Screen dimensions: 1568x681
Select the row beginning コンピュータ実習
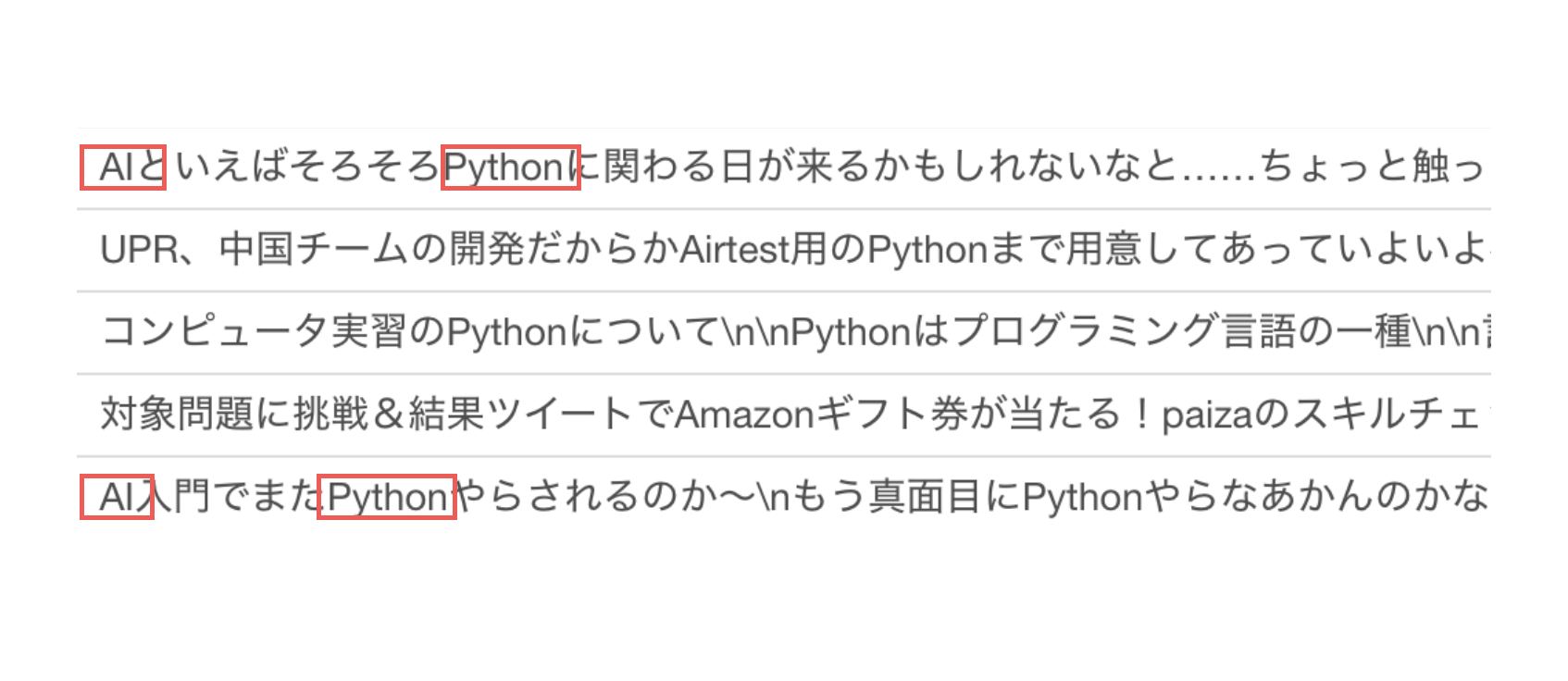[x=784, y=332]
